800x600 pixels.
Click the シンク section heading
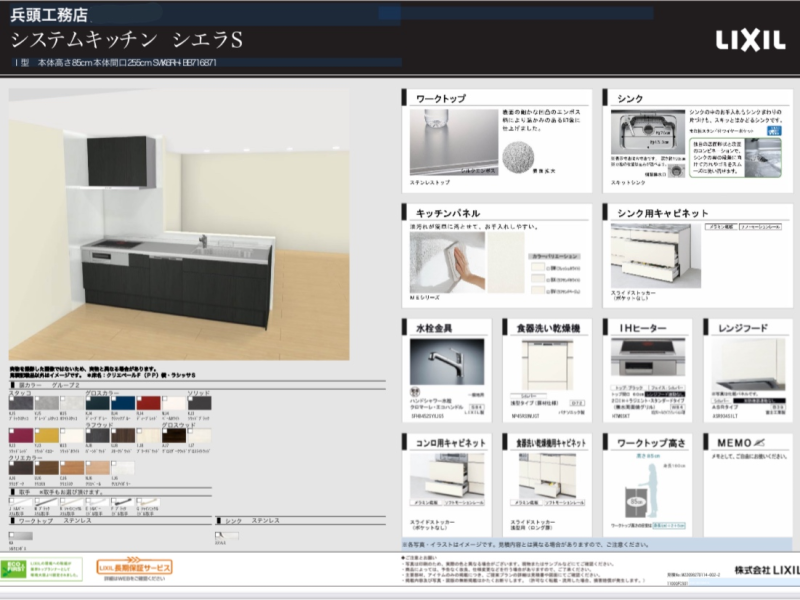pyautogui.click(x=630, y=98)
